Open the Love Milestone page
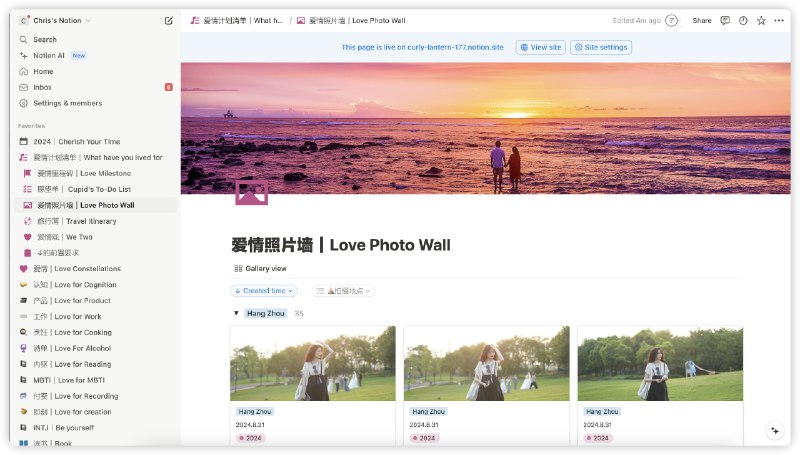The height and width of the screenshot is (455, 800). (x=84, y=173)
